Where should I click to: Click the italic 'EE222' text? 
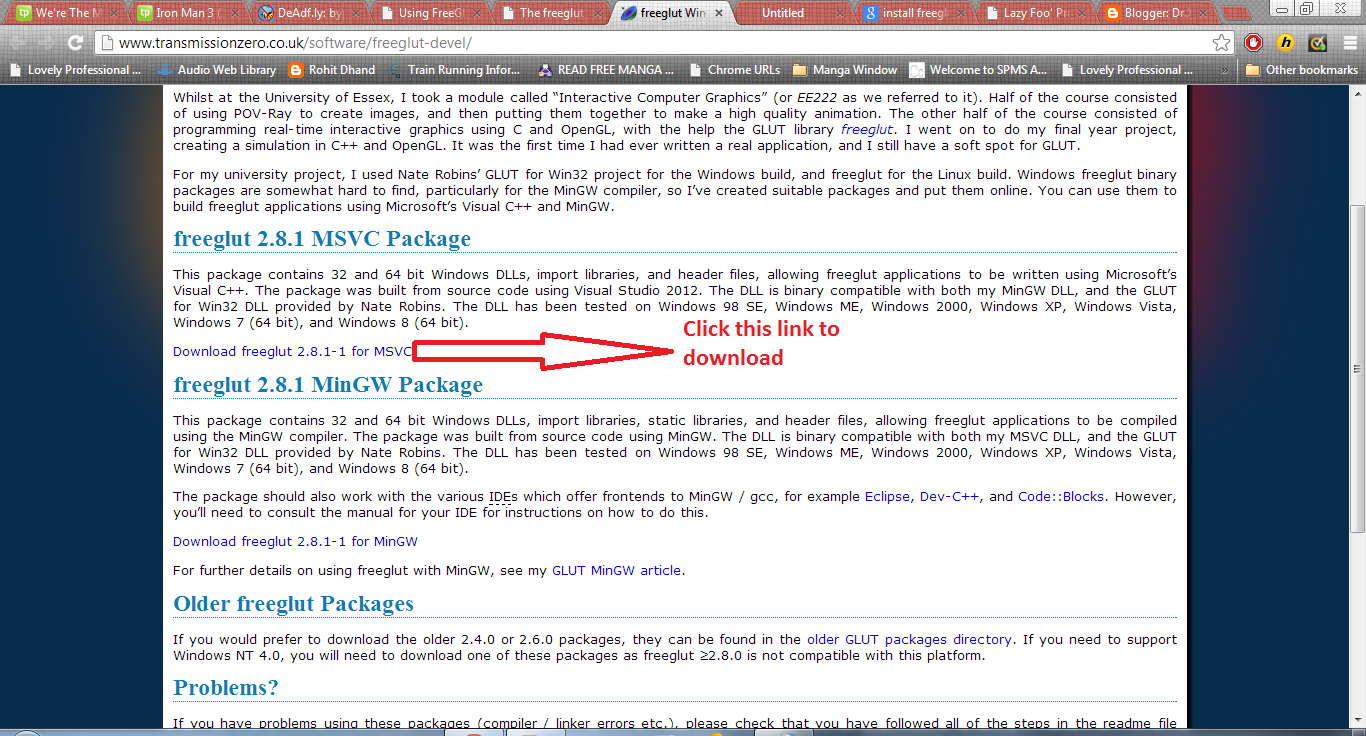[817, 98]
